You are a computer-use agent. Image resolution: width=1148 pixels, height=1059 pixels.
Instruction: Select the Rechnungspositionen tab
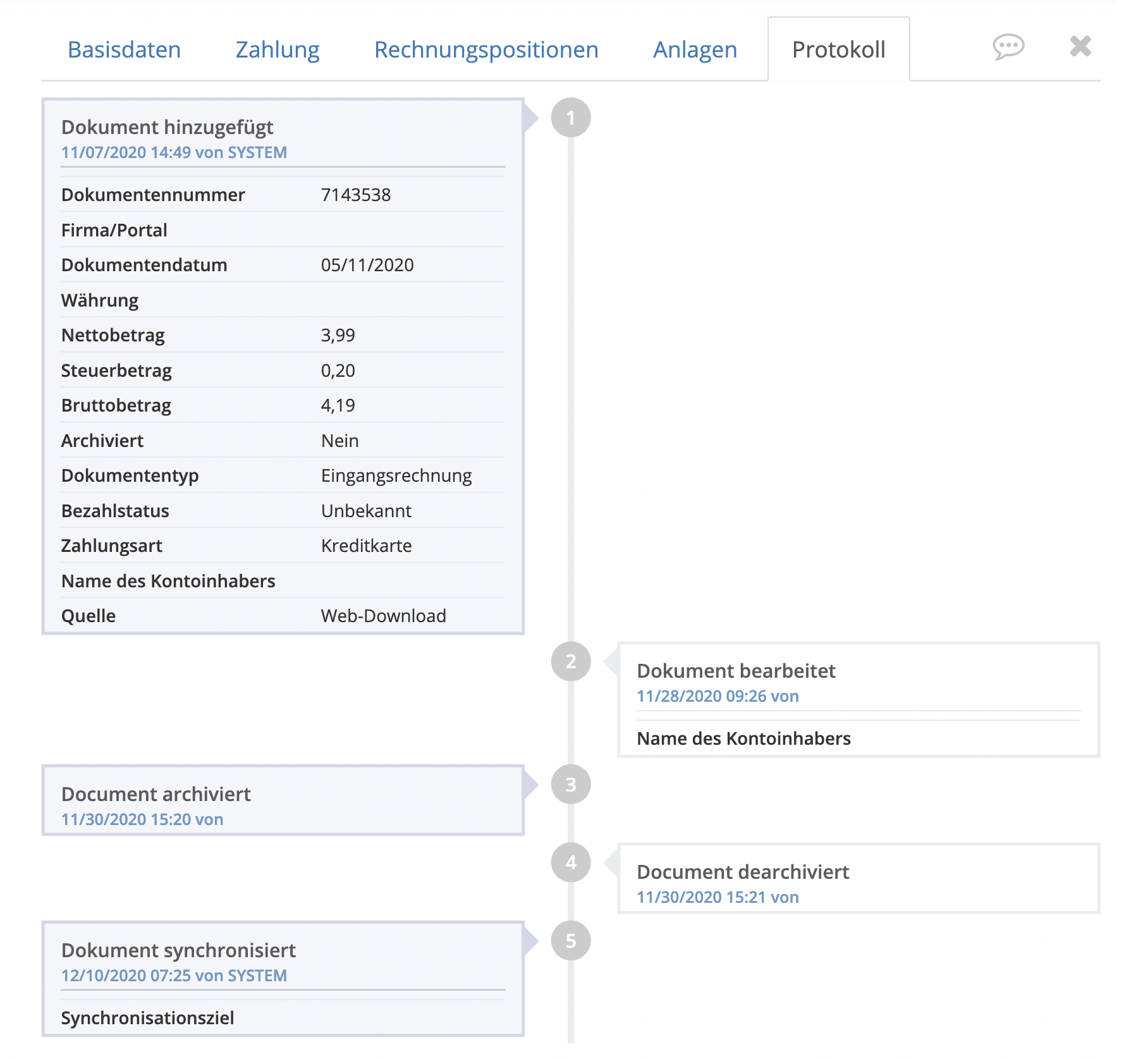(x=486, y=49)
